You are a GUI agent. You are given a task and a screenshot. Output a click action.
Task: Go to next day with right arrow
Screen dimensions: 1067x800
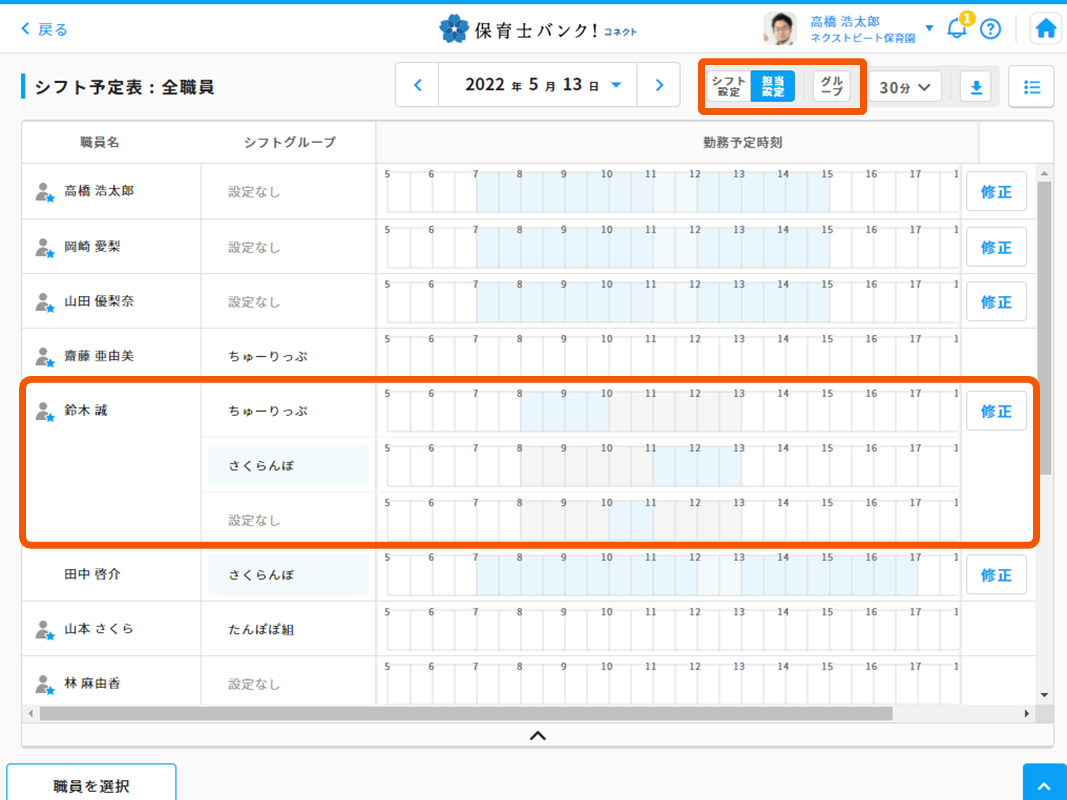click(x=658, y=86)
